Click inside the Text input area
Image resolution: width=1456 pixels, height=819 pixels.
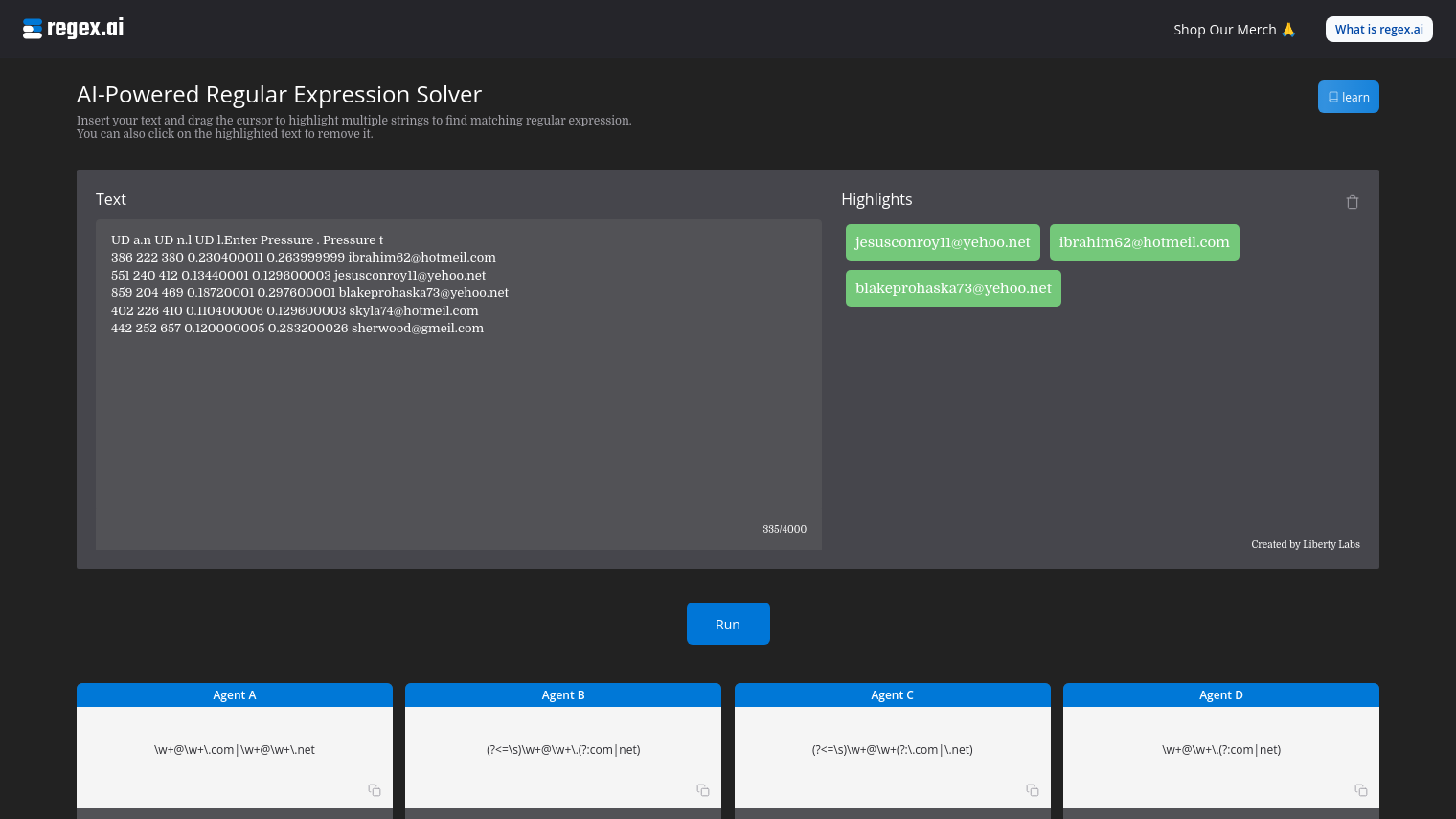[459, 384]
